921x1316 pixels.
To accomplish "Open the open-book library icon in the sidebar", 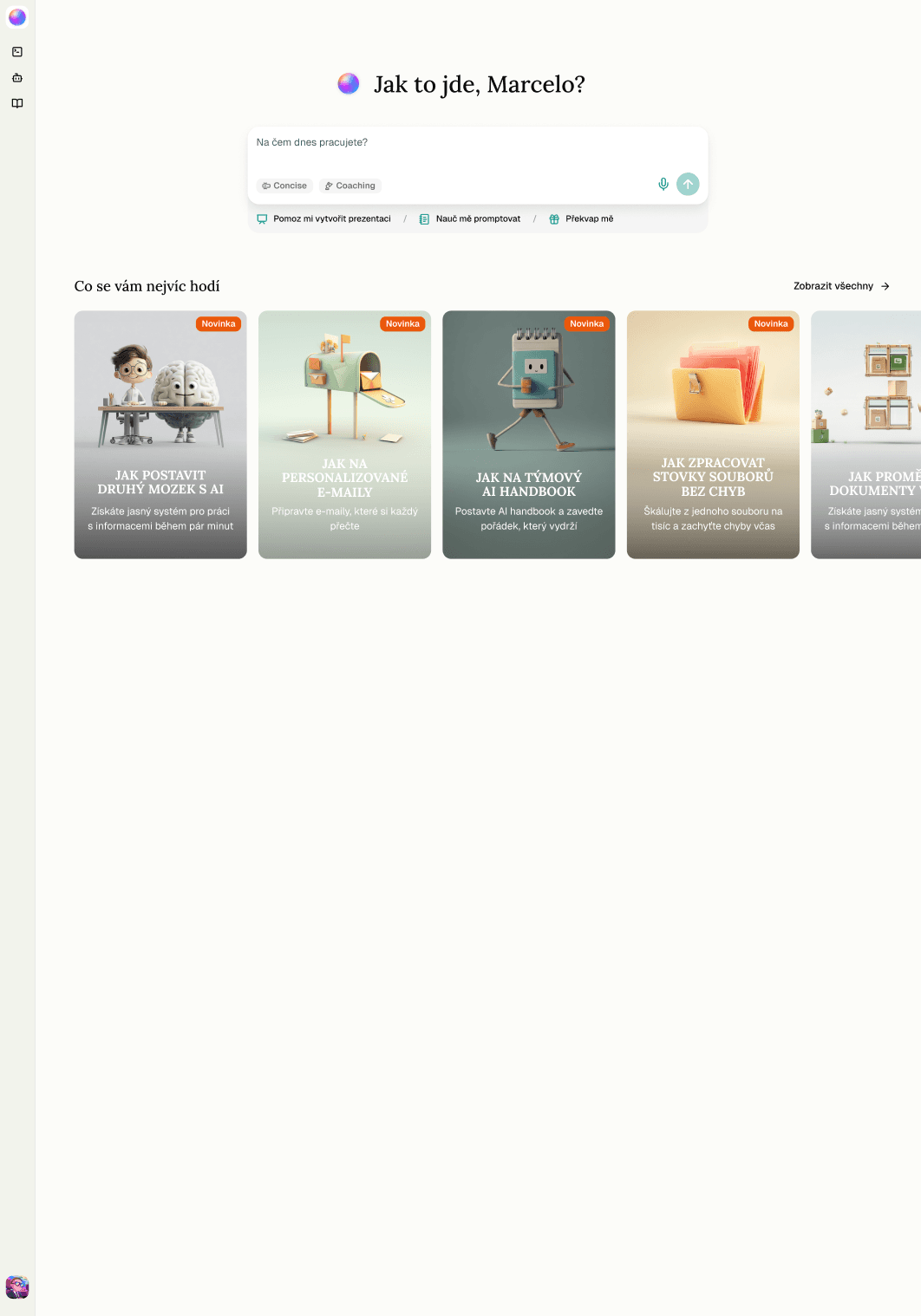I will [17, 103].
